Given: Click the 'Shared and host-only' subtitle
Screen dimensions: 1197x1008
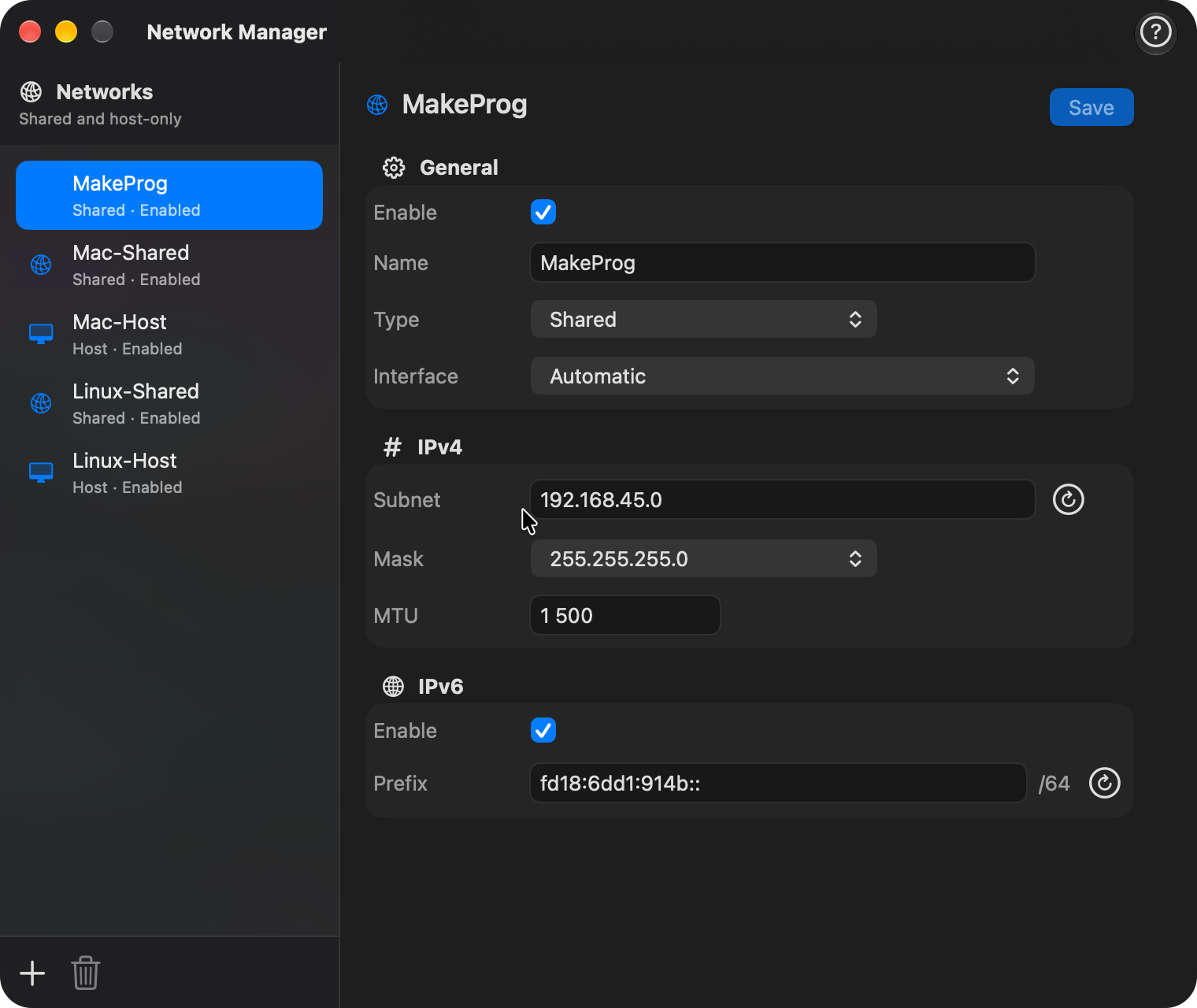Looking at the screenshot, I should coord(100,119).
